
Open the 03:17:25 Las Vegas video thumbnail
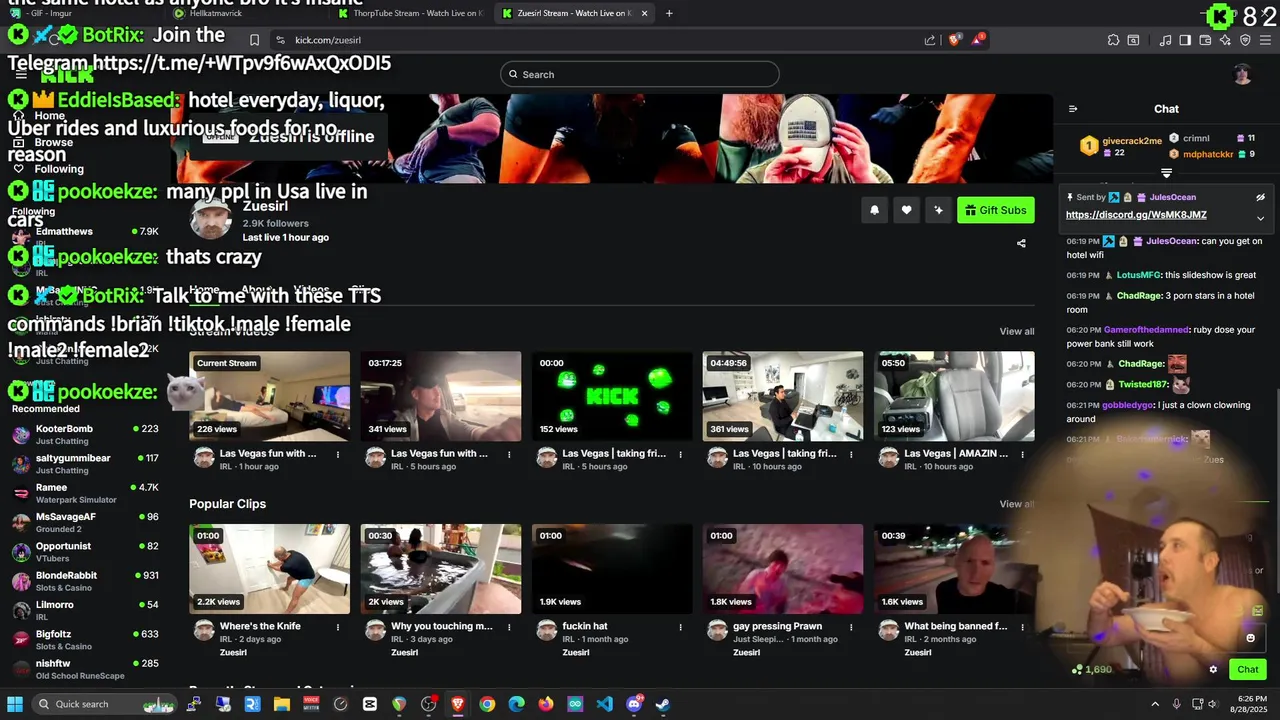[x=441, y=396]
